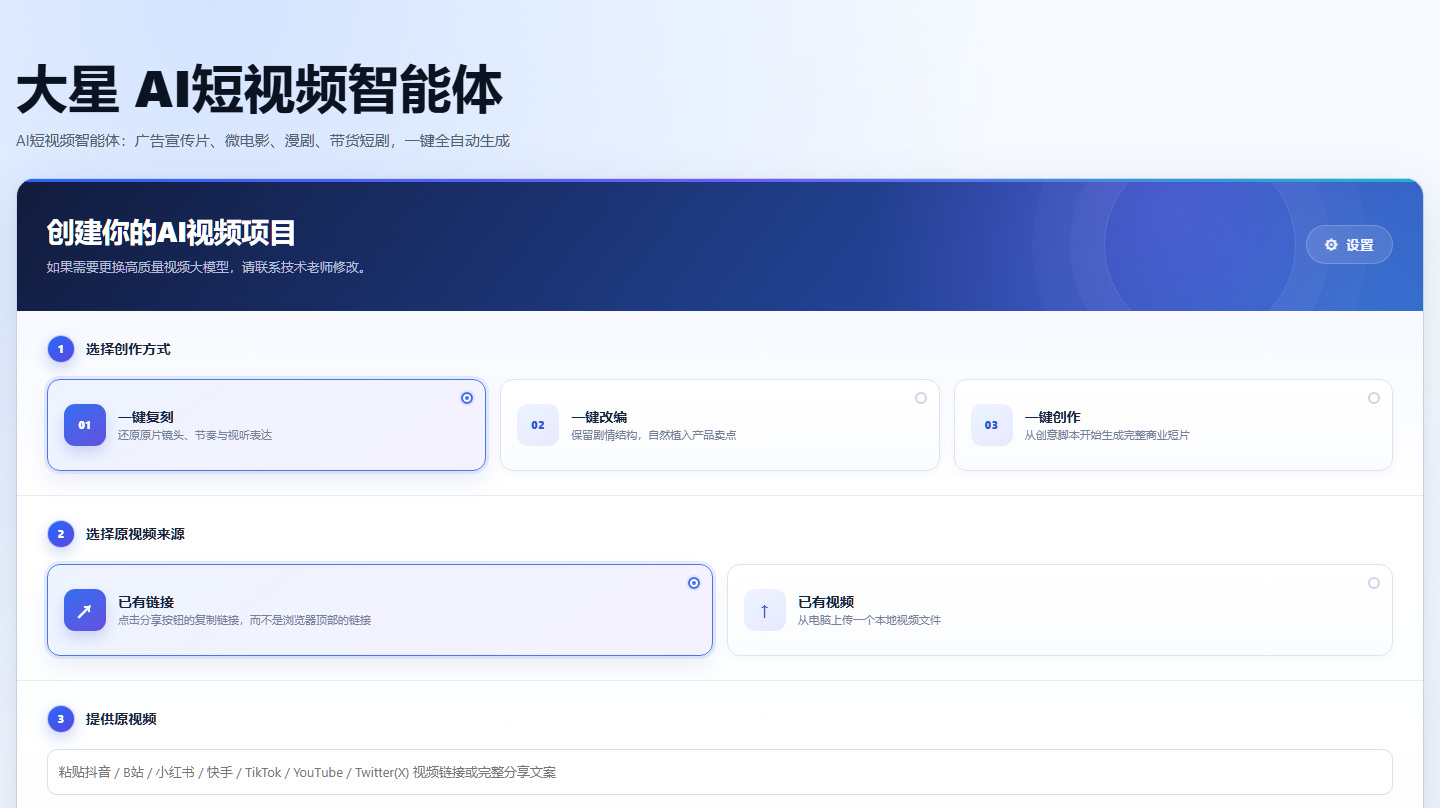Click the upload arrow icon on 已有视频
This screenshot has height=808, width=1440.
tap(765, 610)
